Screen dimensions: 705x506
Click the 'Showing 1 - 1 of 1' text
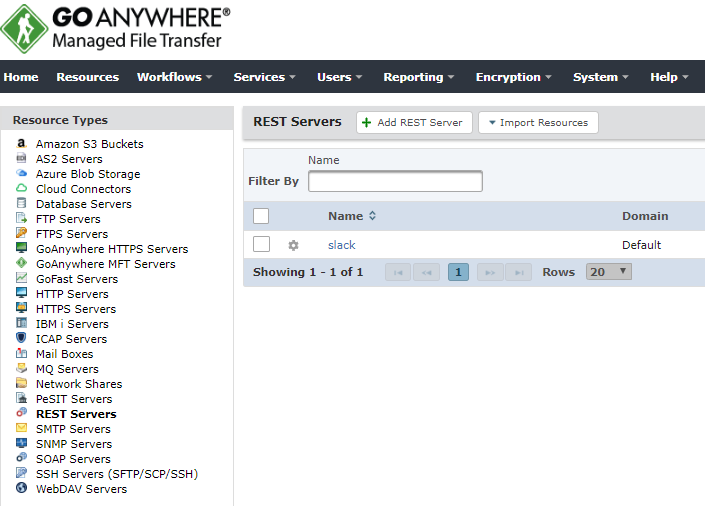[x=308, y=272]
